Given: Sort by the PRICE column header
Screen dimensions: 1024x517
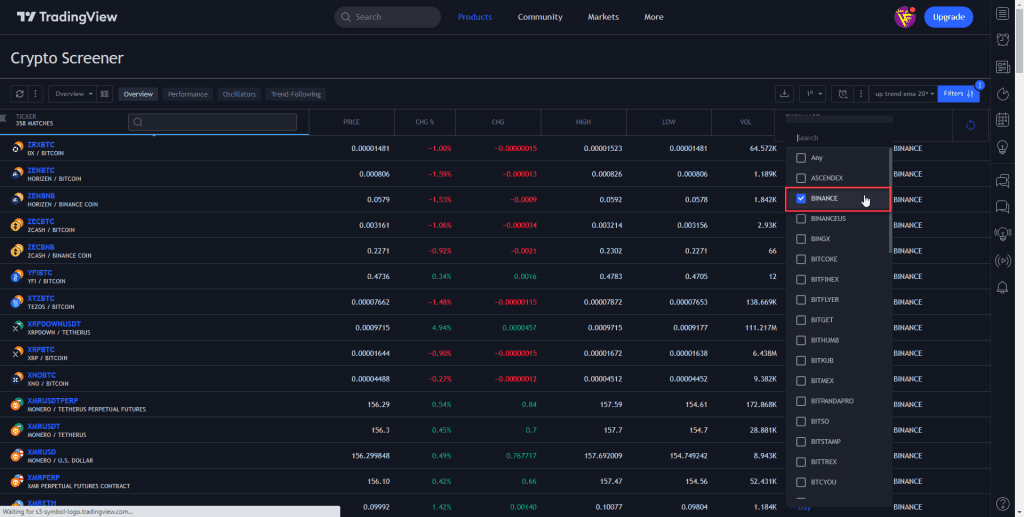Looking at the screenshot, I should coord(351,122).
